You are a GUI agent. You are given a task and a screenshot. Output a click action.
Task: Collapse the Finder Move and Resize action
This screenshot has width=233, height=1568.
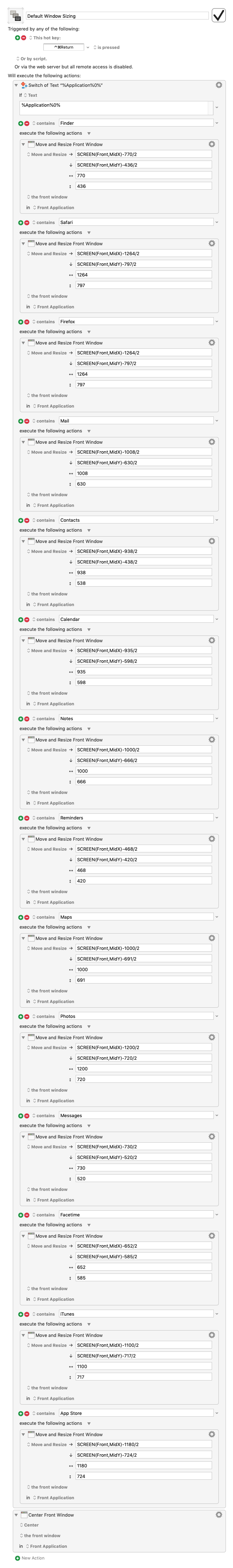pos(23,144)
